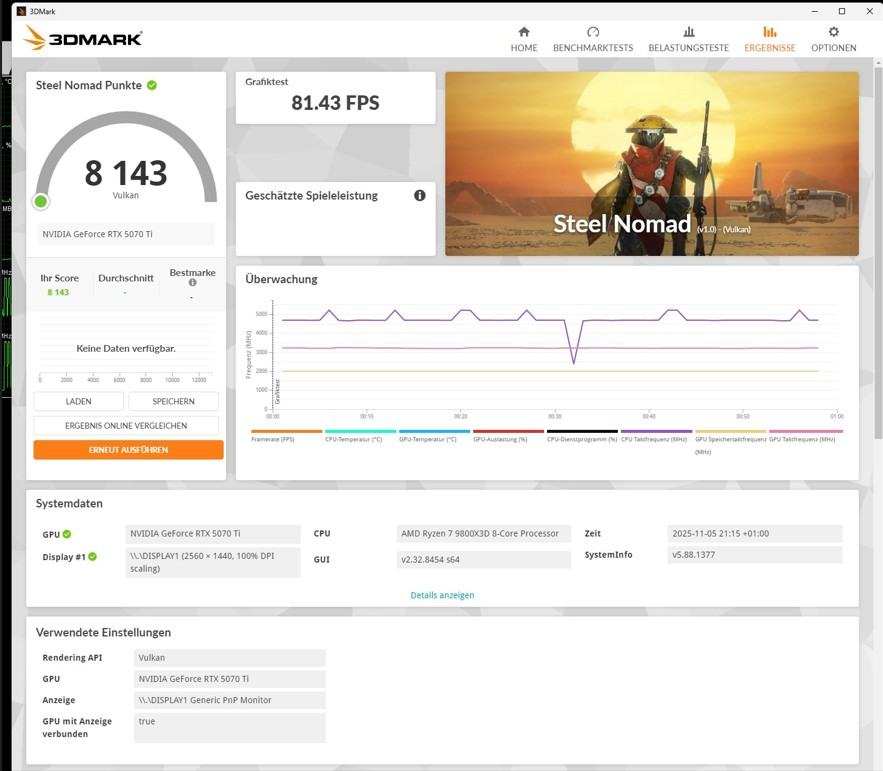Maximize the 3DMark window
This screenshot has height=771, width=883.
pyautogui.click(x=842, y=11)
